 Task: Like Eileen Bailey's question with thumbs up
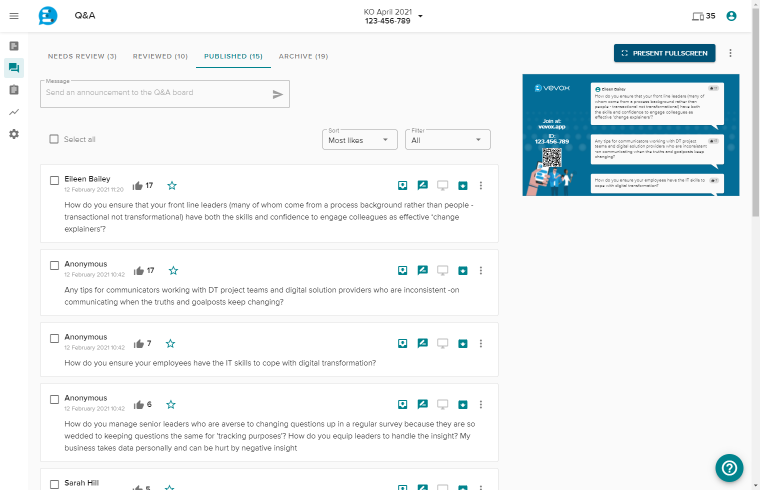(138, 185)
